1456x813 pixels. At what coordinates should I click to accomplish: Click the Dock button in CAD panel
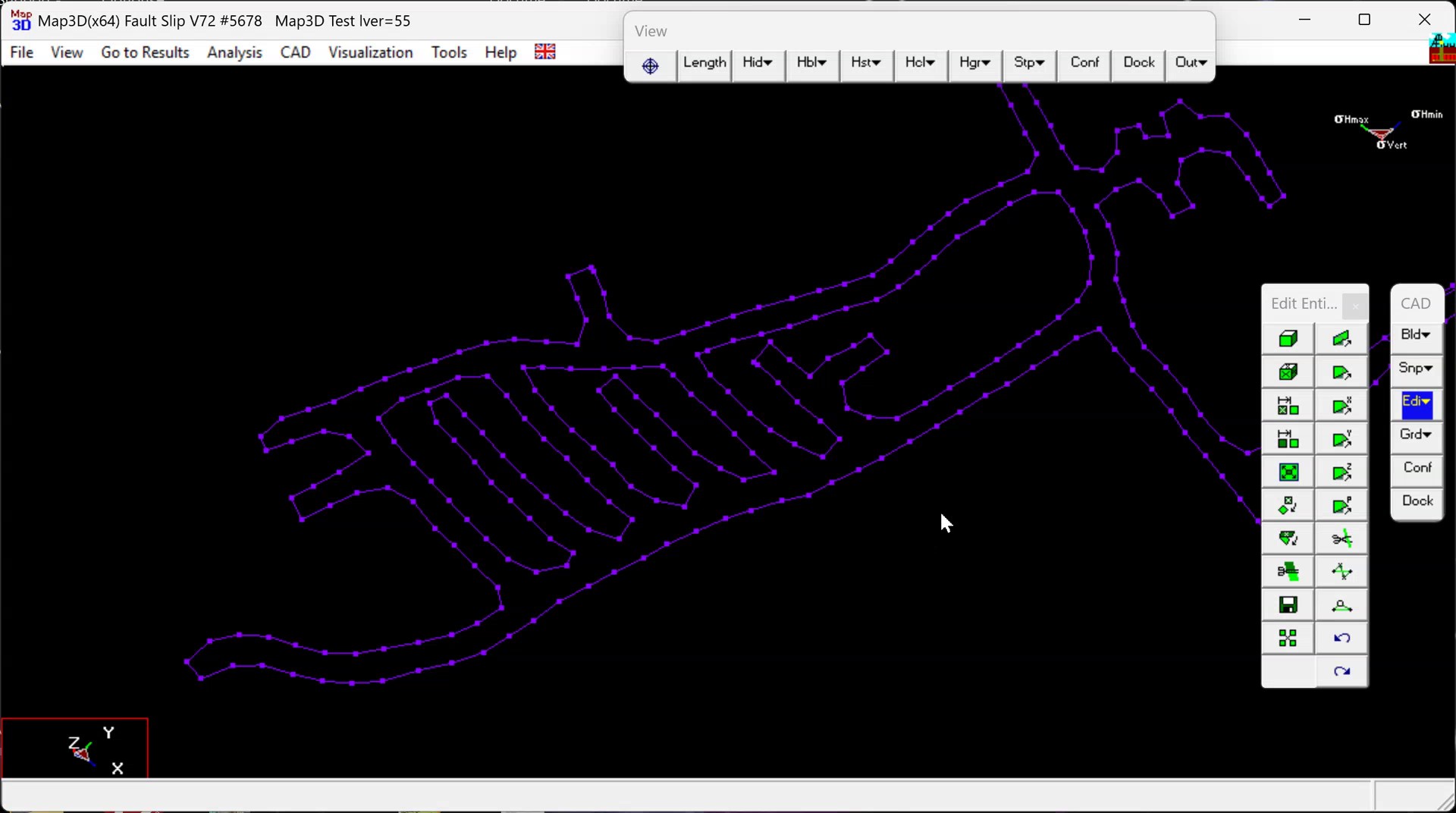tap(1417, 501)
